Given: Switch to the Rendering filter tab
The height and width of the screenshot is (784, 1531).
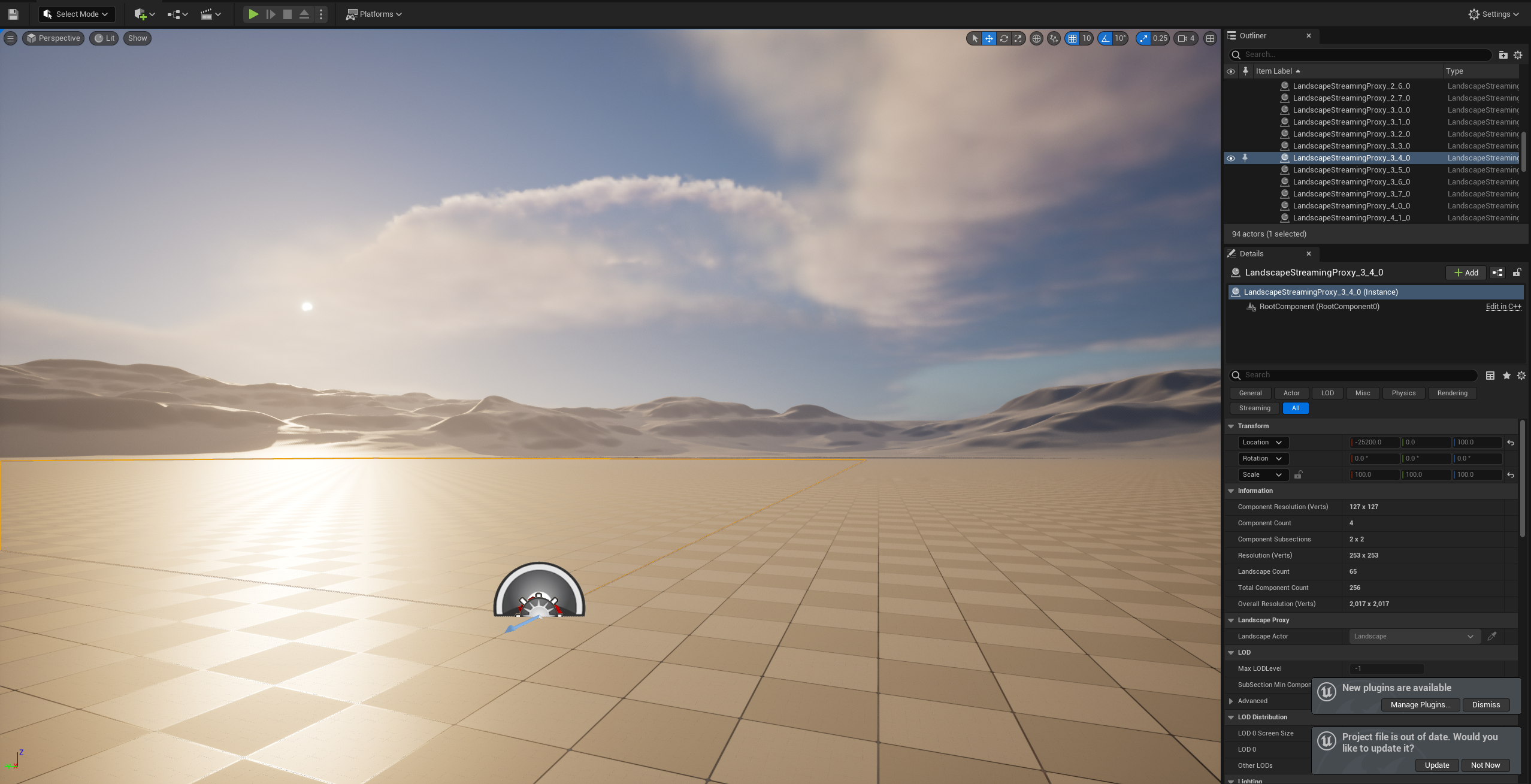Looking at the screenshot, I should (x=1452, y=393).
